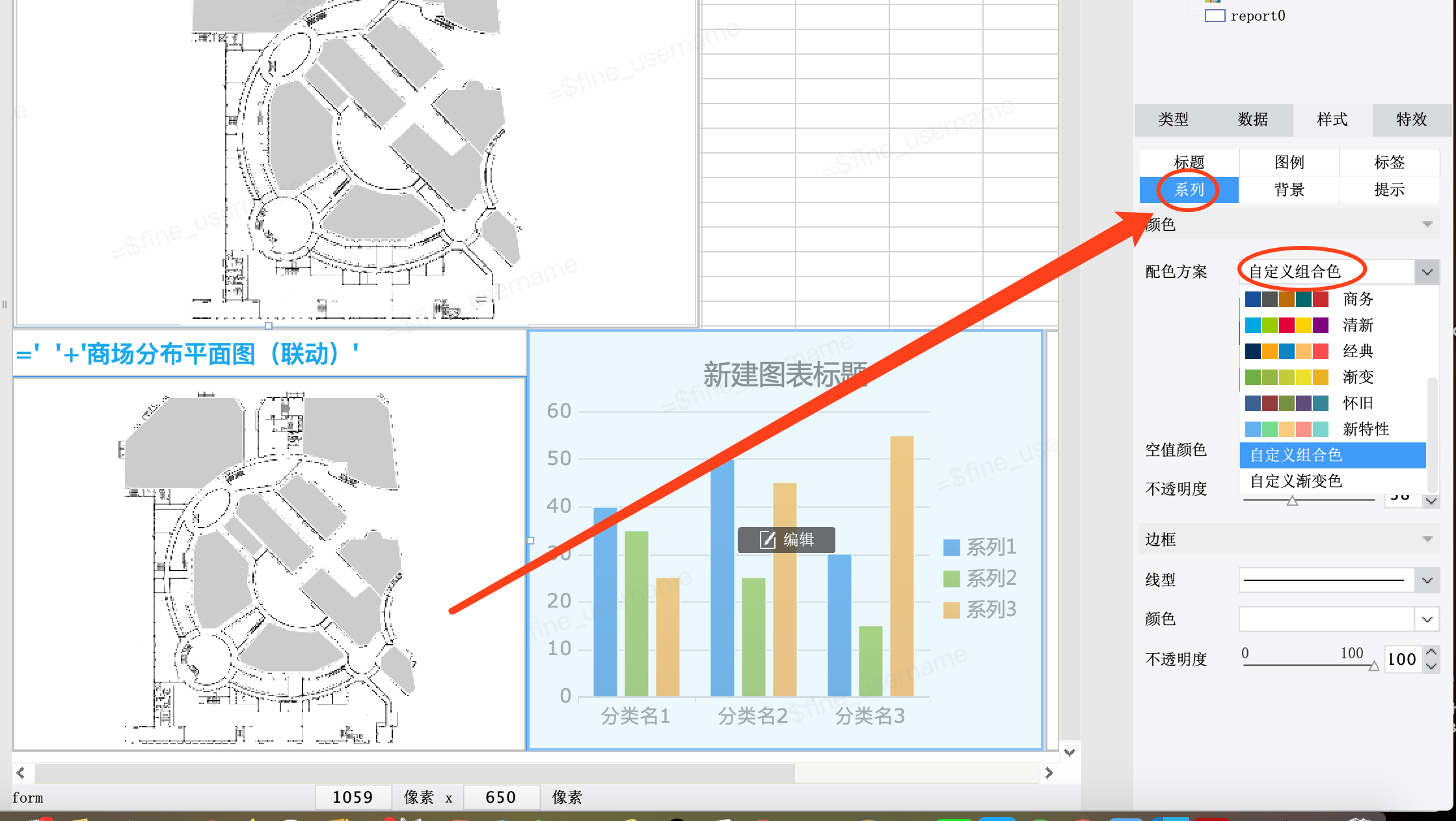
Task: Click the horizontal scrollbar thumb
Action: tap(414, 773)
